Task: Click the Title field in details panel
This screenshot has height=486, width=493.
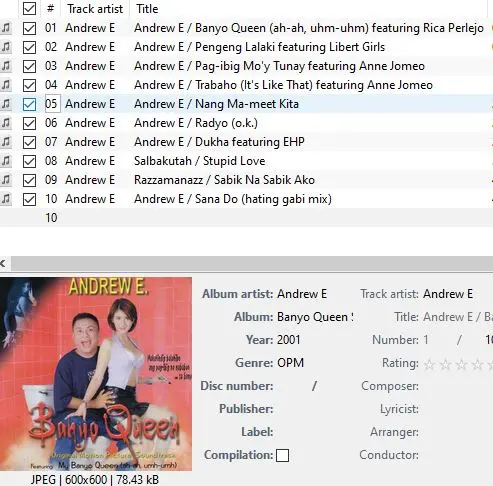Action: click(457, 317)
